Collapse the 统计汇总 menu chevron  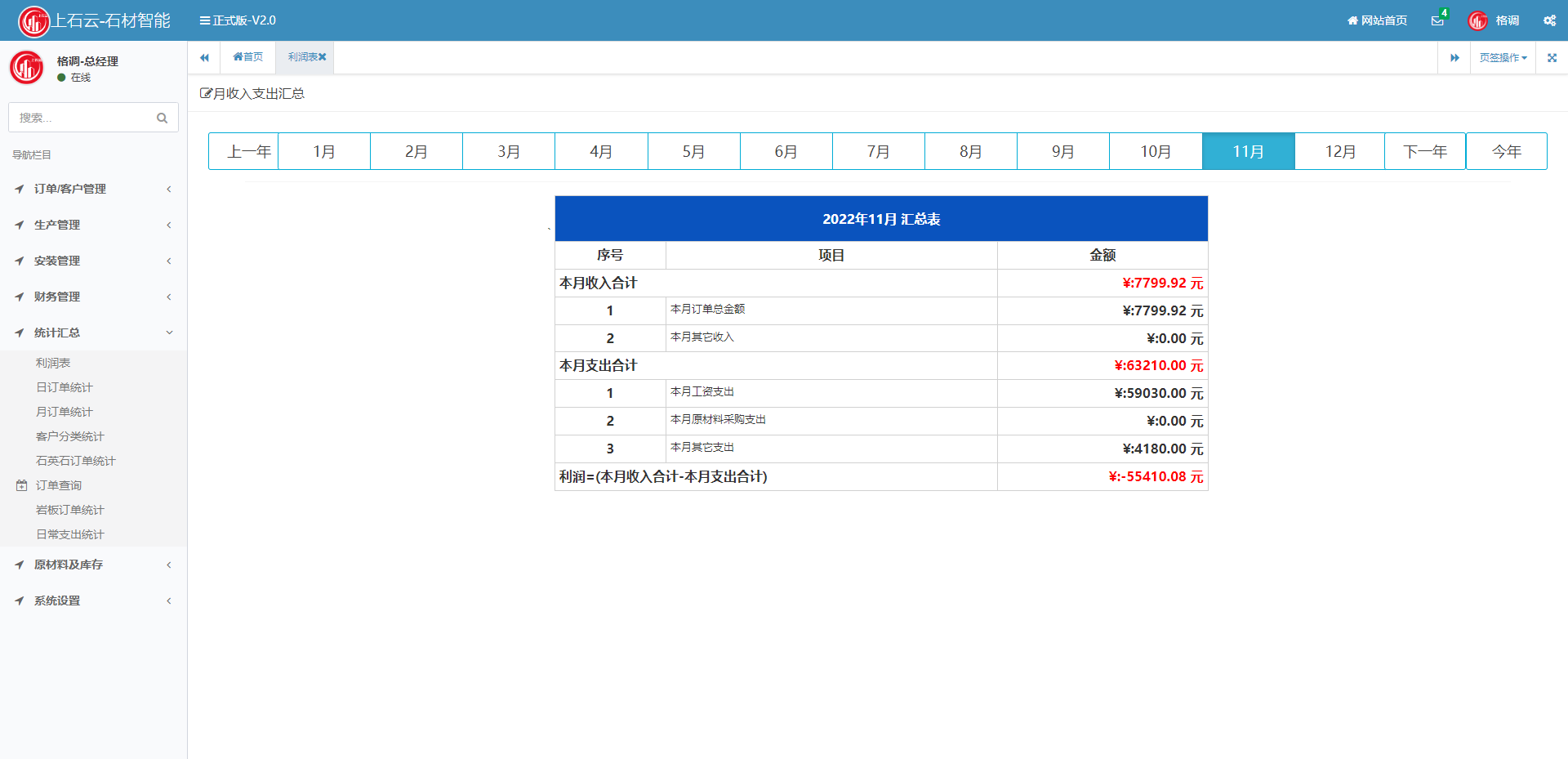(x=169, y=333)
